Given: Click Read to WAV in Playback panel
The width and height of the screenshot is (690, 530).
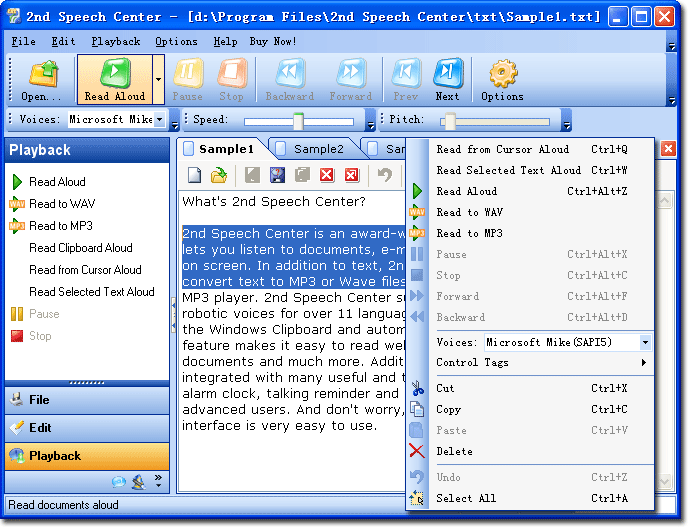Looking at the screenshot, I should 62,204.
